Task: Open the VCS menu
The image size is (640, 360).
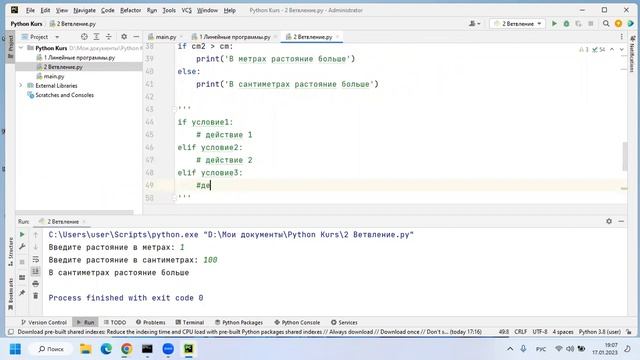Action: (186, 10)
